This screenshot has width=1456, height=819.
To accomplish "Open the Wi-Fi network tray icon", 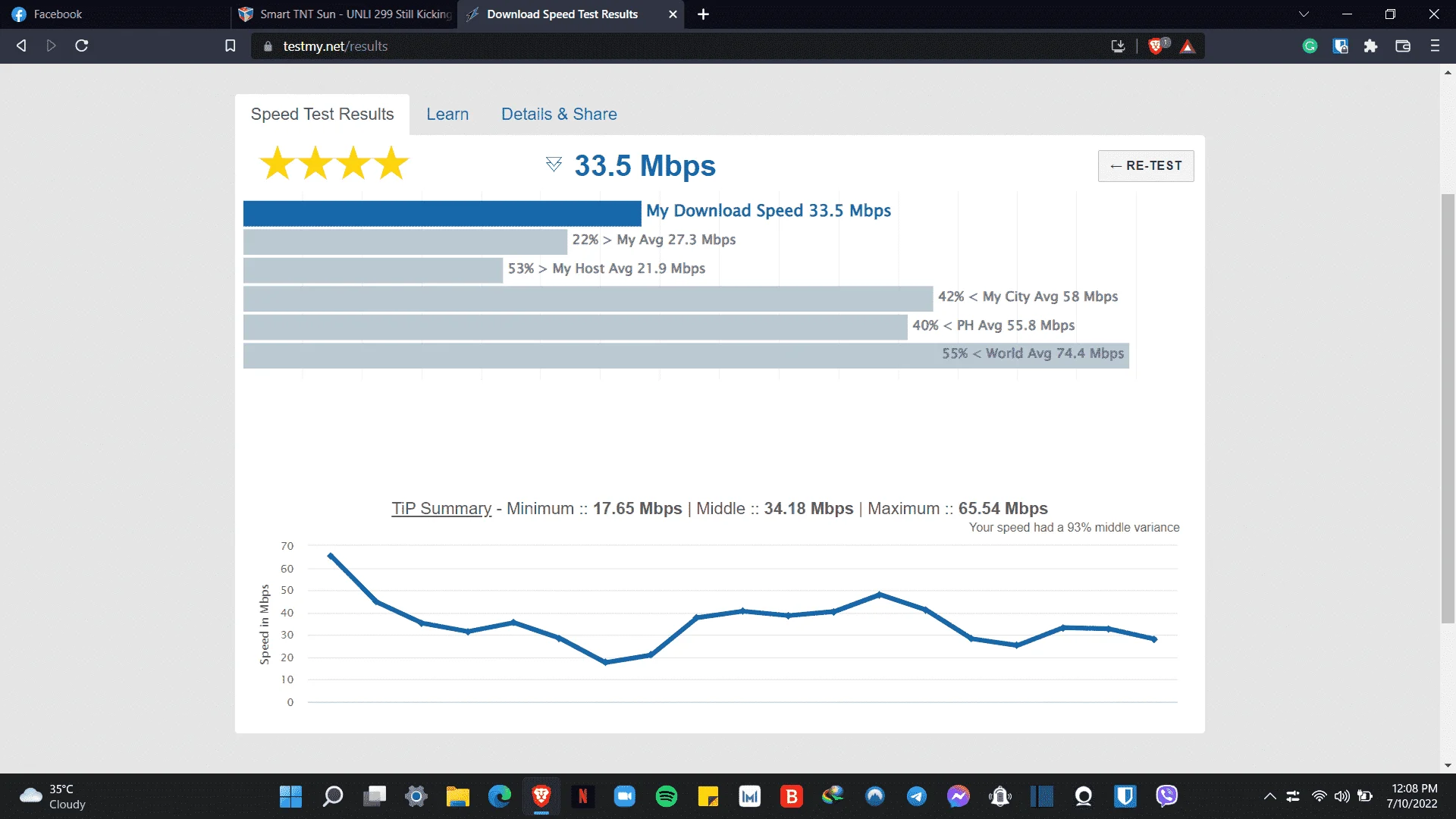I will 1319,796.
